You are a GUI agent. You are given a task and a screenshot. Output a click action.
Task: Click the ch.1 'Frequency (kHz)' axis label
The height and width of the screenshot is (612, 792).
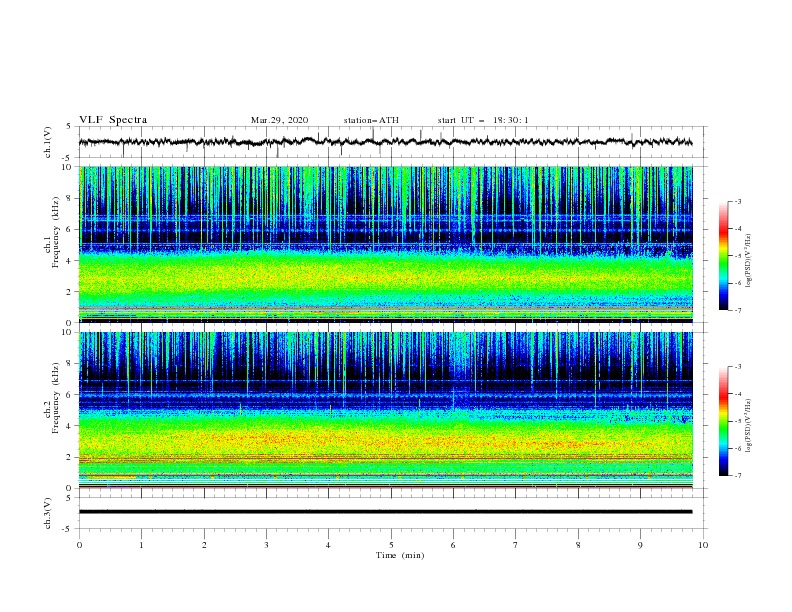point(56,233)
